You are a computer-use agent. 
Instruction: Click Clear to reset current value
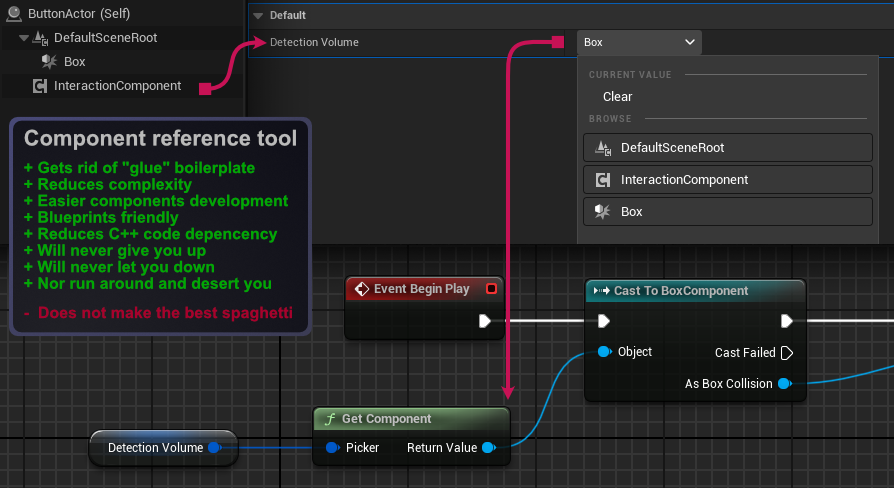pos(617,97)
